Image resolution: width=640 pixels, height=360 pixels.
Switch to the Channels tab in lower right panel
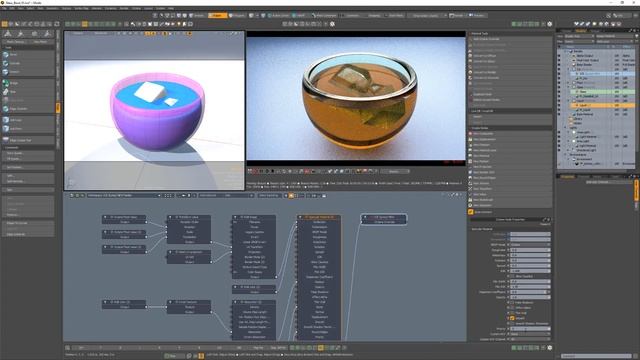[584, 176]
